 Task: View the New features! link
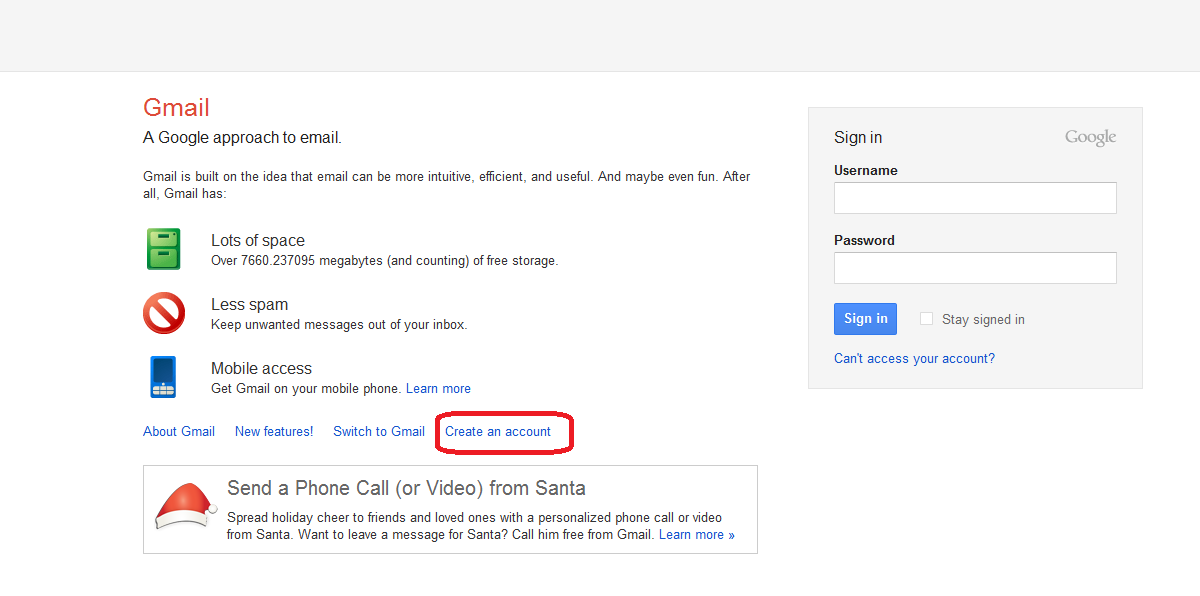coord(274,432)
